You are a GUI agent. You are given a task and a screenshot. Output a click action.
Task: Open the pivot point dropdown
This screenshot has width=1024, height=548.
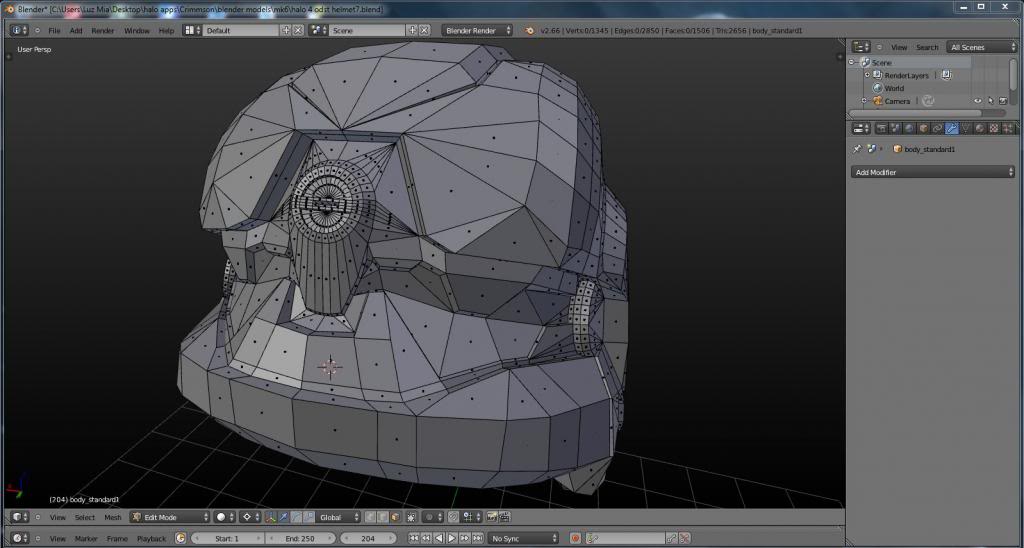coord(250,517)
